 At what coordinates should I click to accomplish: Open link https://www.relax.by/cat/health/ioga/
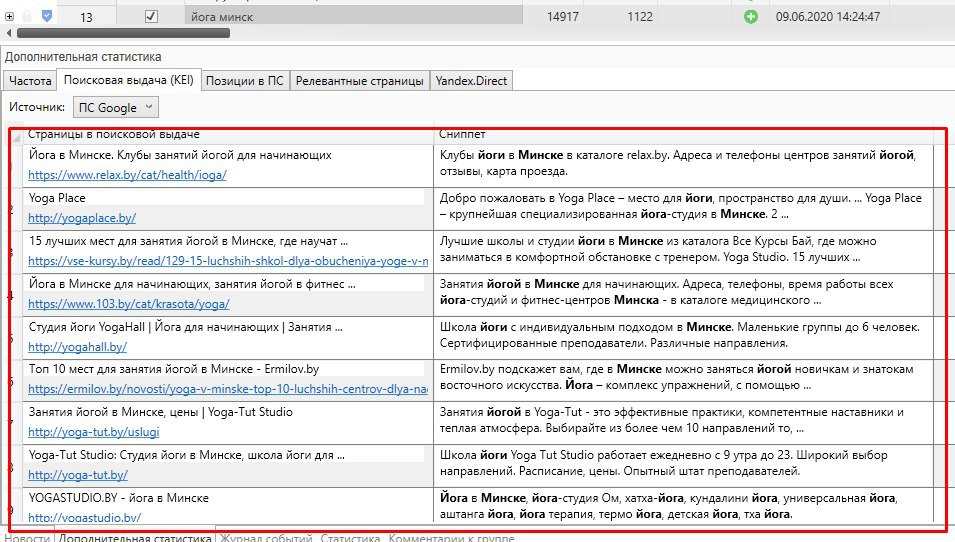point(127,175)
